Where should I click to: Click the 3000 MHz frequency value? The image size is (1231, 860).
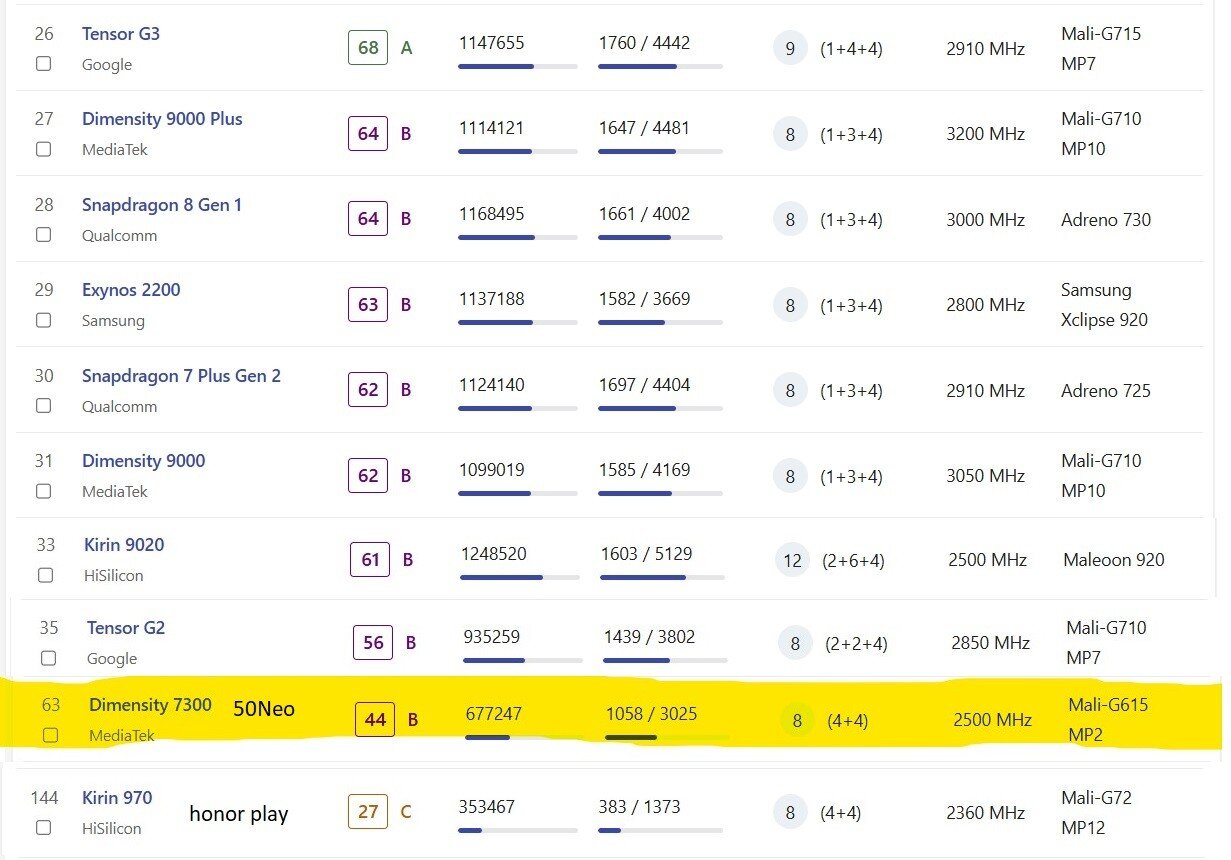tap(986, 220)
